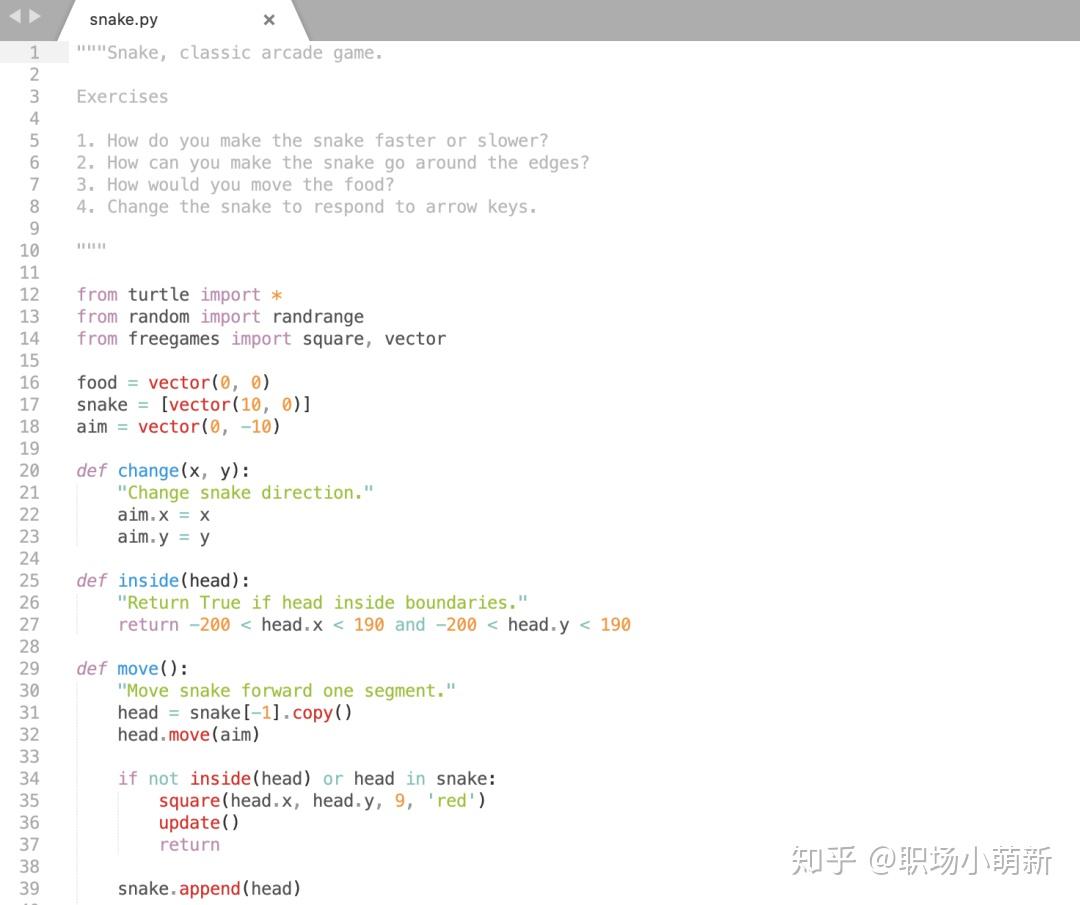This screenshot has height=905, width=1080.
Task: Click the move function name on line 29
Action: click(137, 668)
